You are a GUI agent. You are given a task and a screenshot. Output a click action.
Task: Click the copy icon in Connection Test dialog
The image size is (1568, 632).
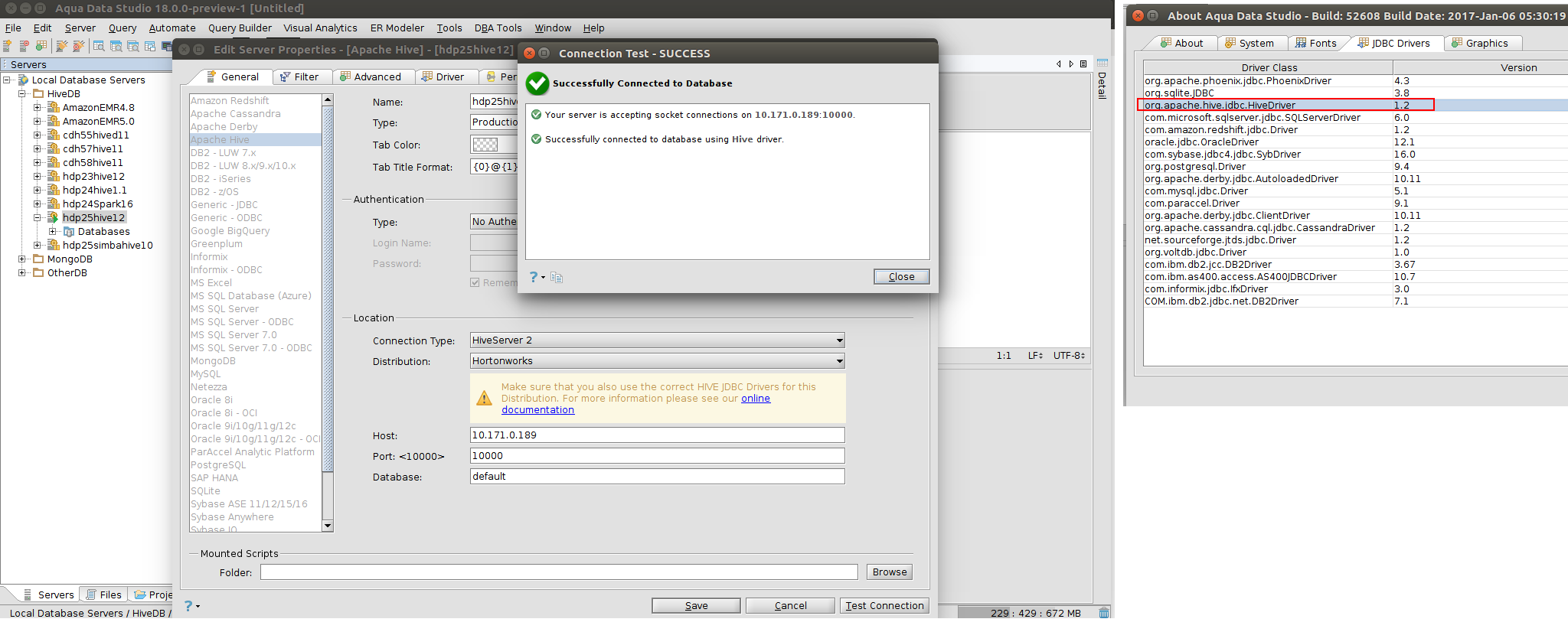tap(557, 277)
